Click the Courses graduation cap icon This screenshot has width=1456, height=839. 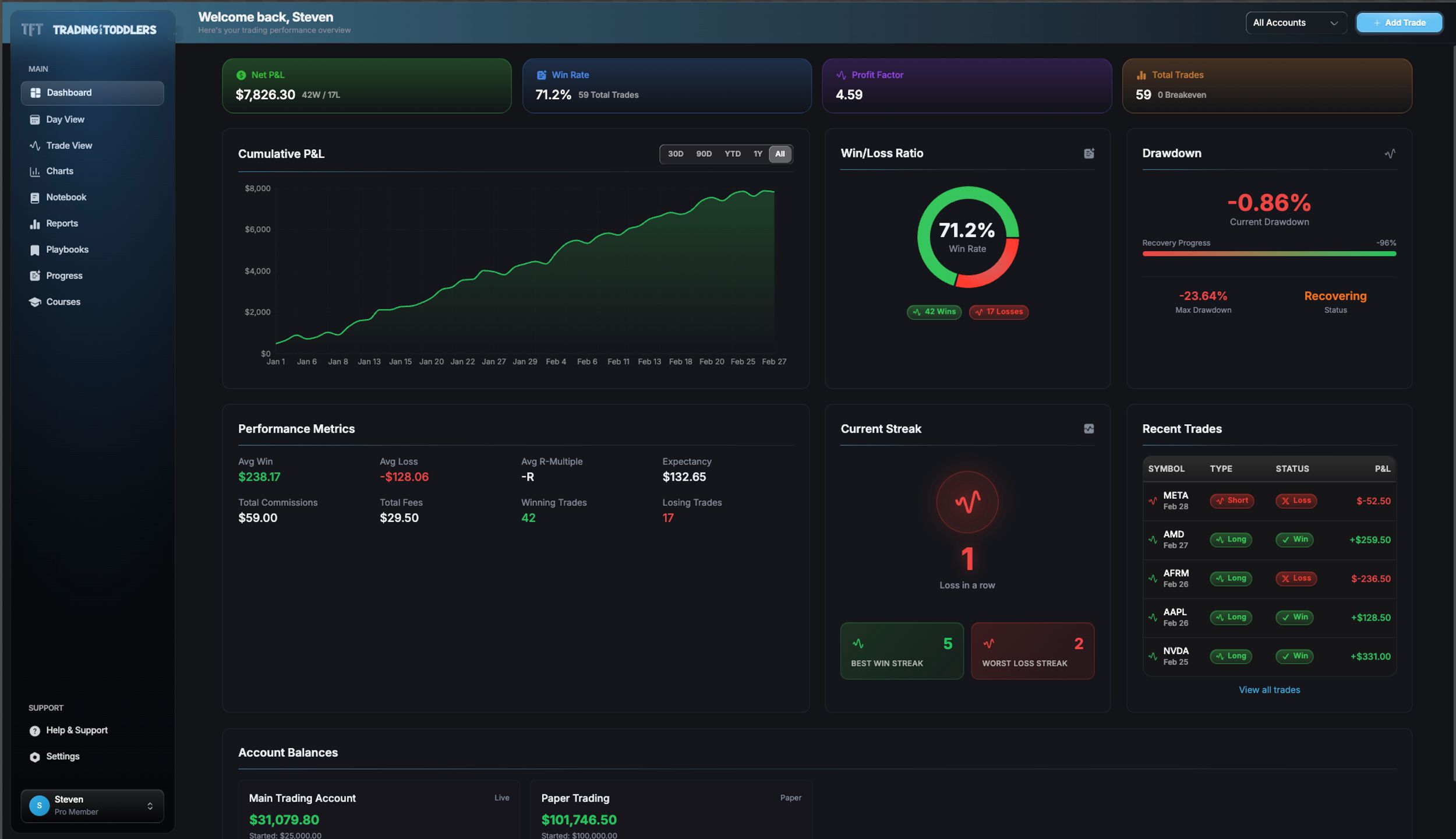tap(35, 302)
